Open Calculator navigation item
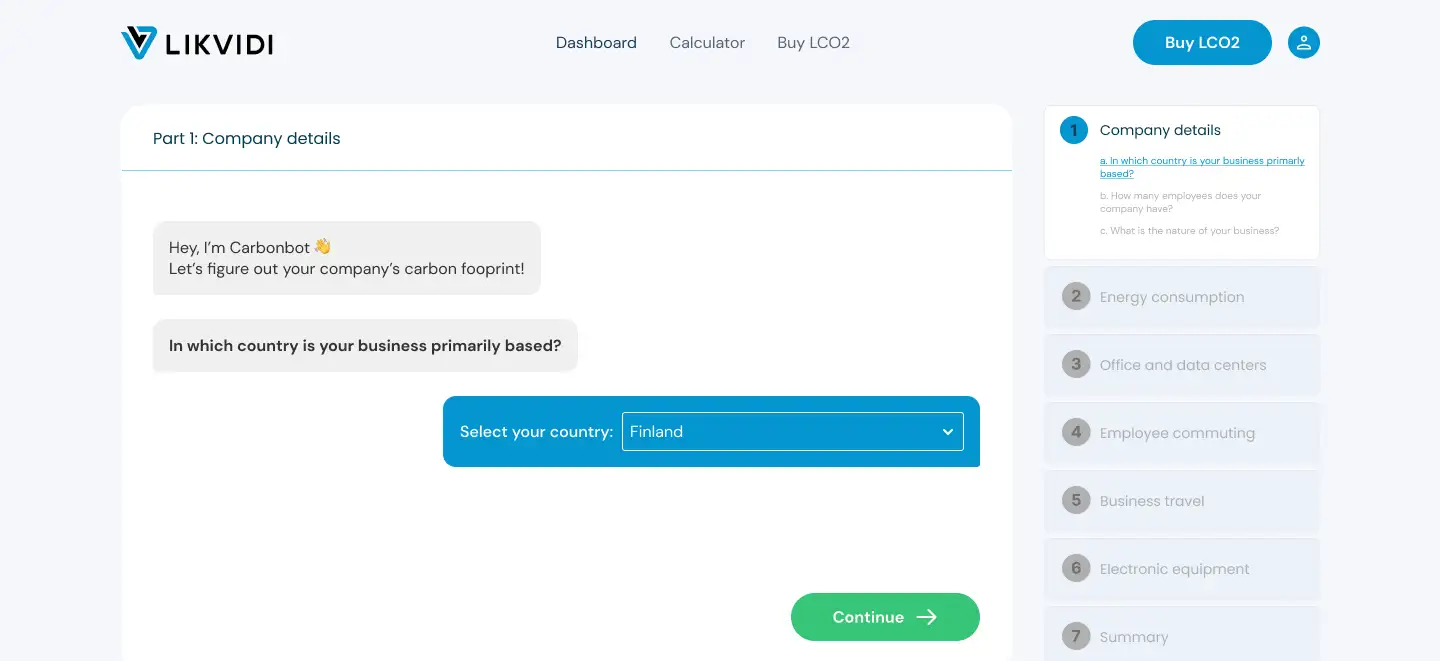This screenshot has height=661, width=1440. [707, 43]
